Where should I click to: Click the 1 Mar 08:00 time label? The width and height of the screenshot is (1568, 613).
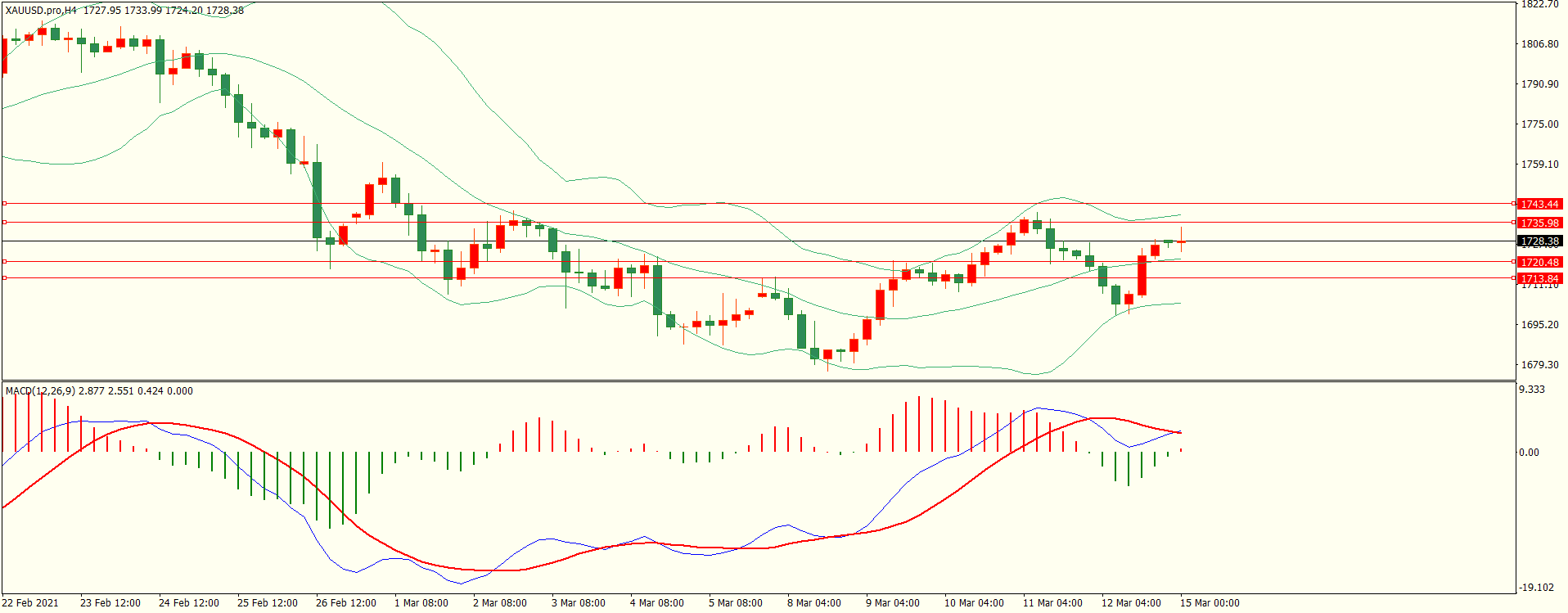tap(421, 603)
